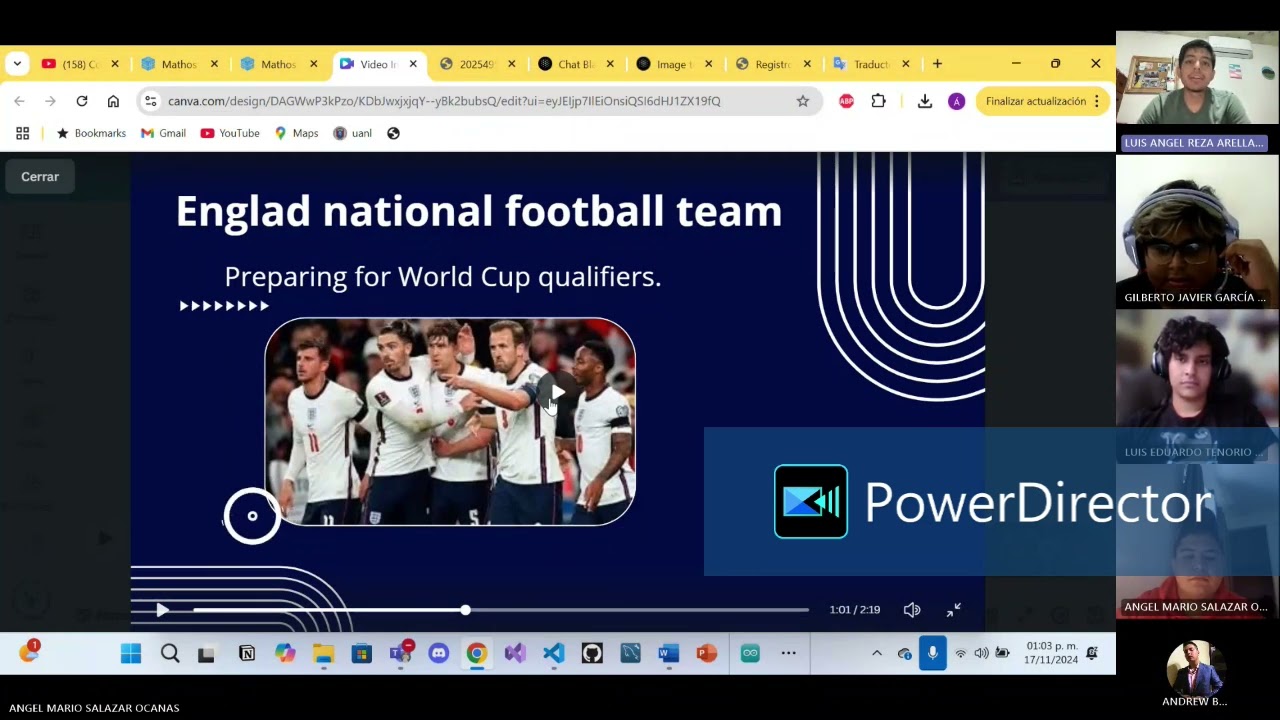Image resolution: width=1280 pixels, height=720 pixels.
Task: Reload the Canva page
Action: click(82, 101)
